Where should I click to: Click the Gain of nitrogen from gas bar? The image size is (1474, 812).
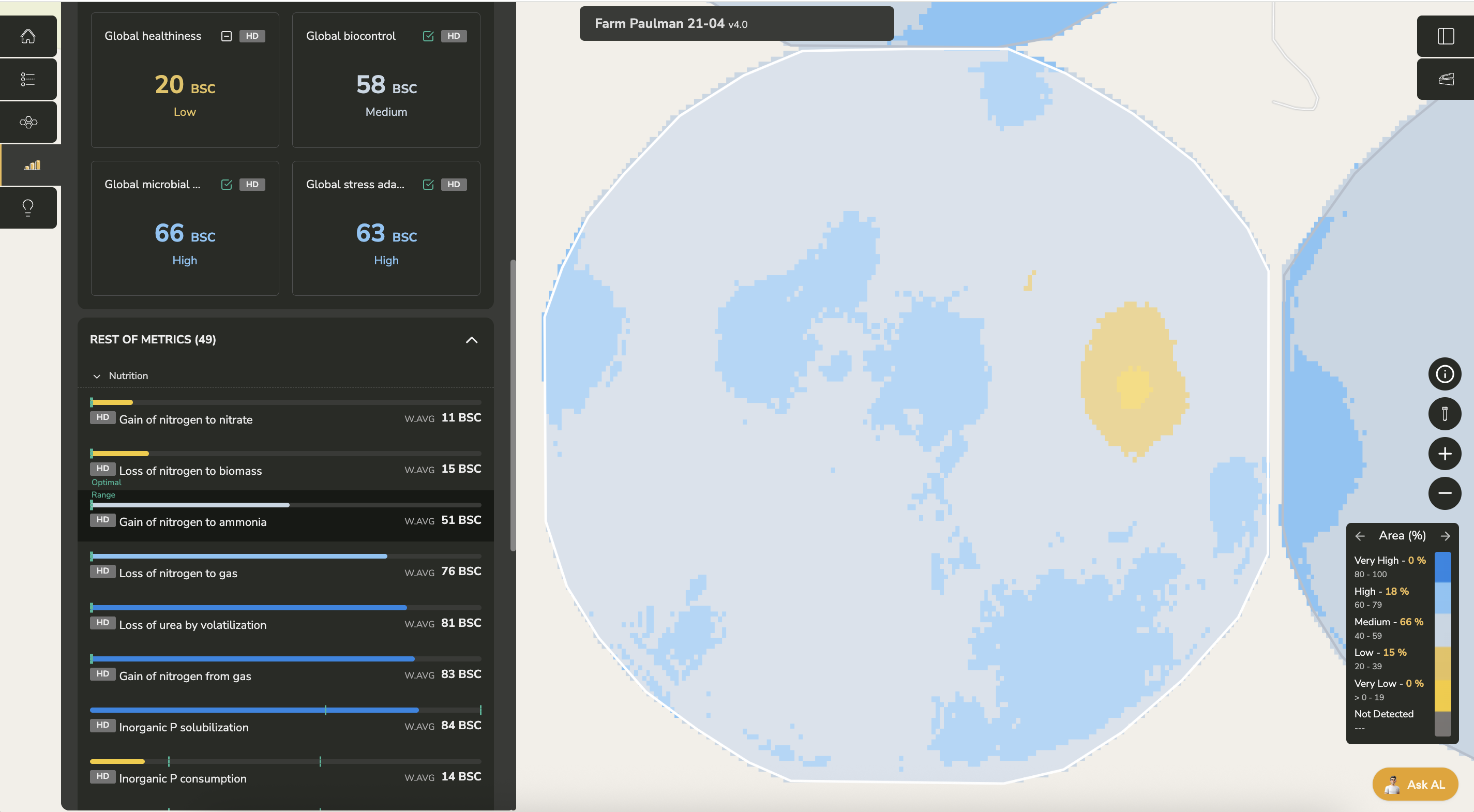tap(285, 658)
